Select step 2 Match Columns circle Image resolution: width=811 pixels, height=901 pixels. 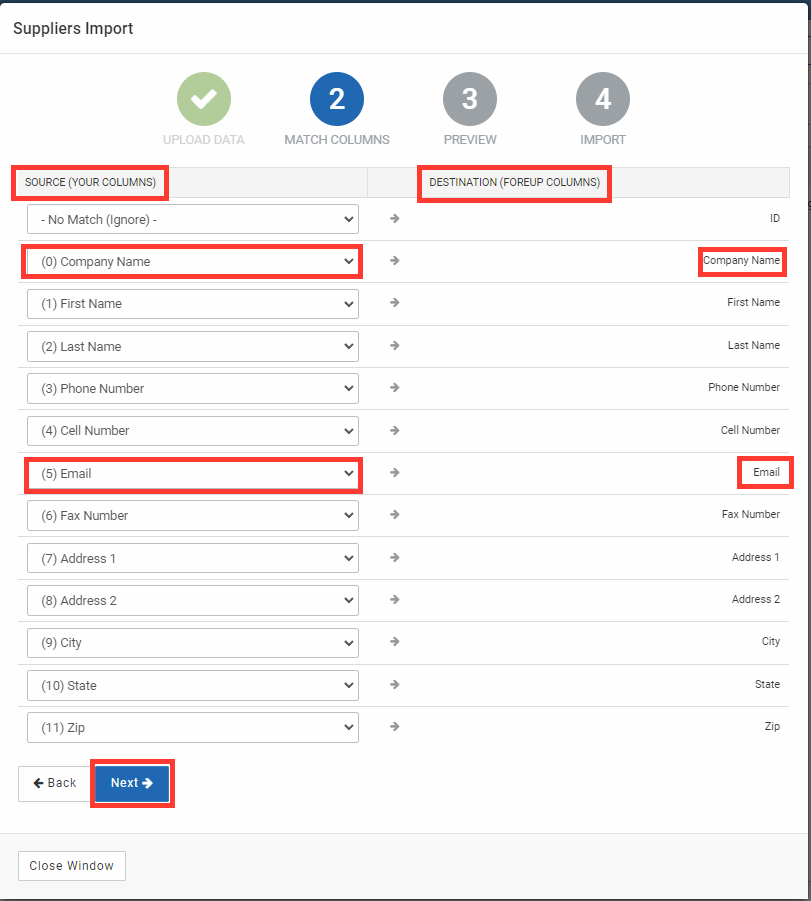coord(337,99)
